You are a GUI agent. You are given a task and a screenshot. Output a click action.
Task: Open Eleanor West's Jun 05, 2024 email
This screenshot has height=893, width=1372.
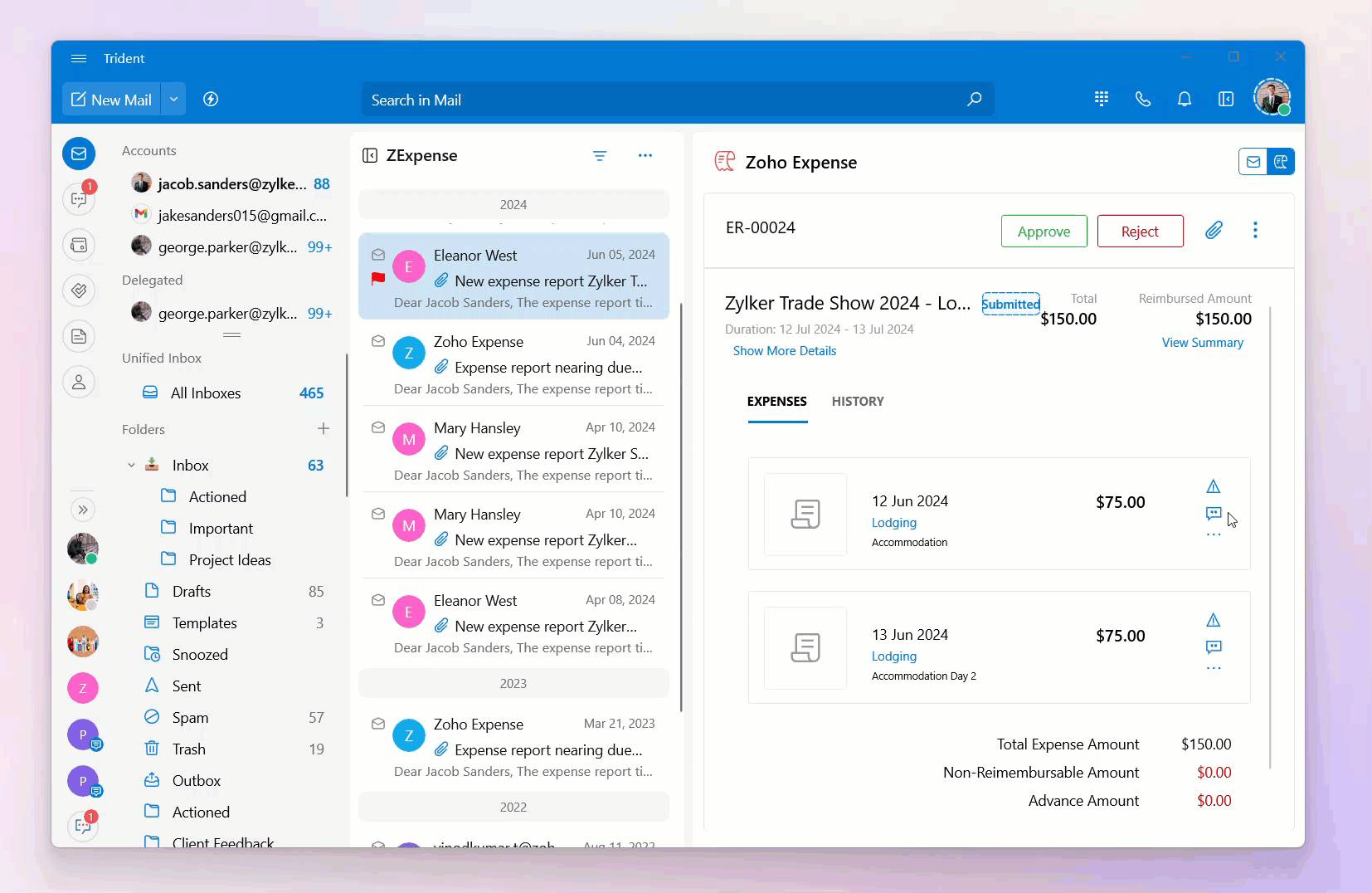pyautogui.click(x=513, y=276)
